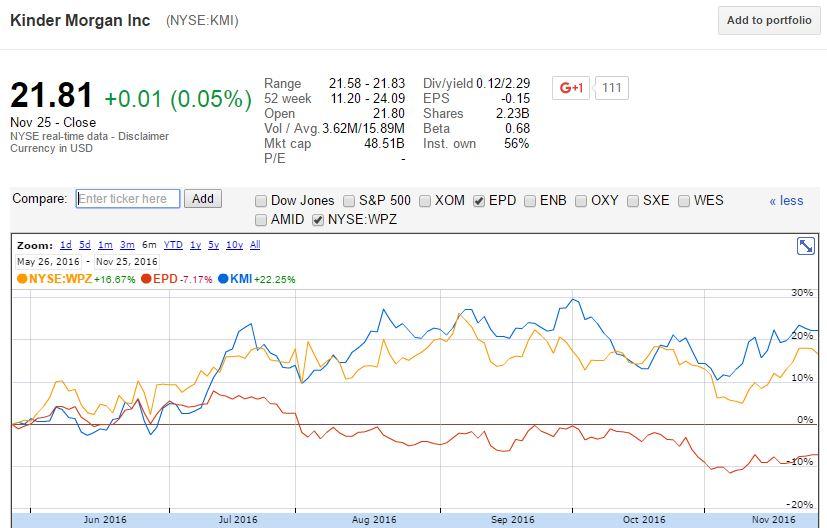Click the NYSE:WPZ legend label

tap(61, 279)
